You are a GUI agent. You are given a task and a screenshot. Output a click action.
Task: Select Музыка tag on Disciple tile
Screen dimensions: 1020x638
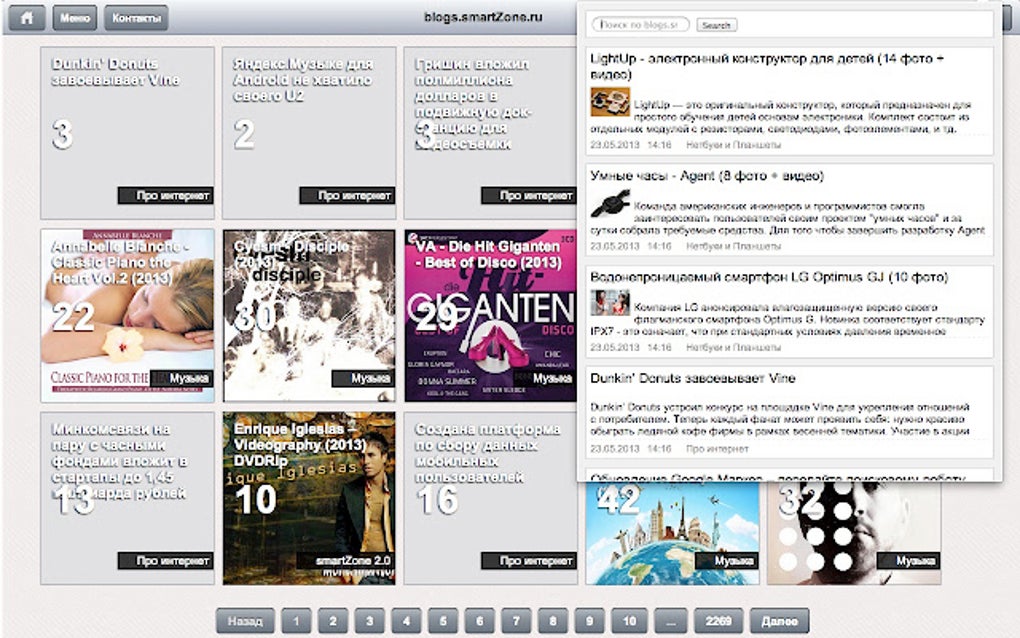pyautogui.click(x=363, y=378)
